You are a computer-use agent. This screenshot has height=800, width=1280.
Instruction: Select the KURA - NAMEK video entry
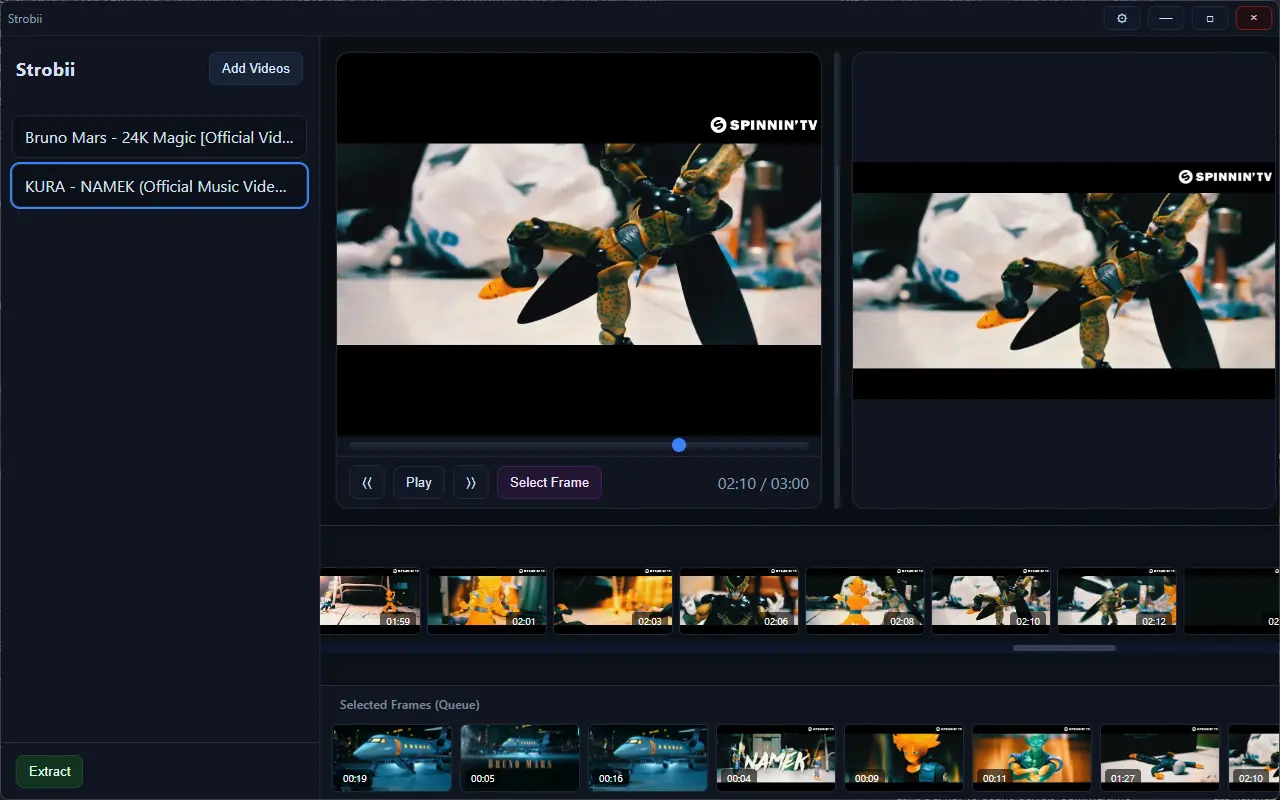(x=160, y=186)
